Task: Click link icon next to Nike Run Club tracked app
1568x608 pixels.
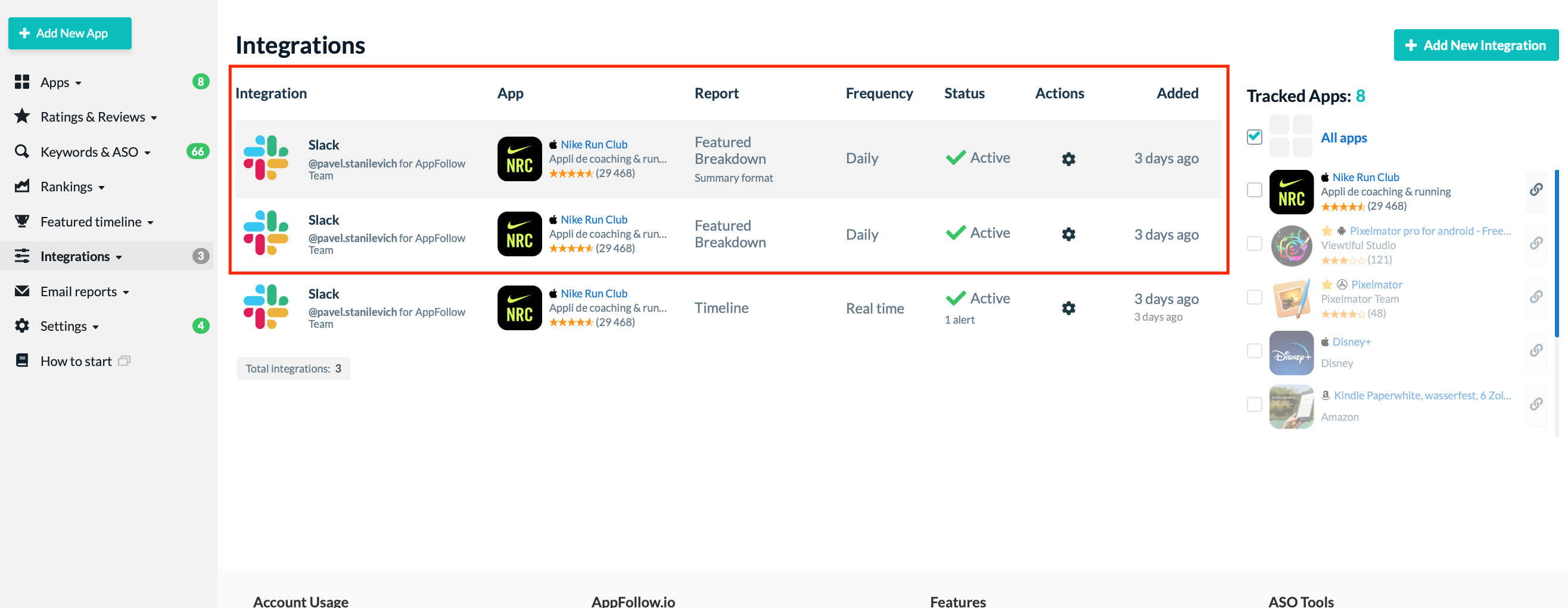Action: [x=1536, y=190]
